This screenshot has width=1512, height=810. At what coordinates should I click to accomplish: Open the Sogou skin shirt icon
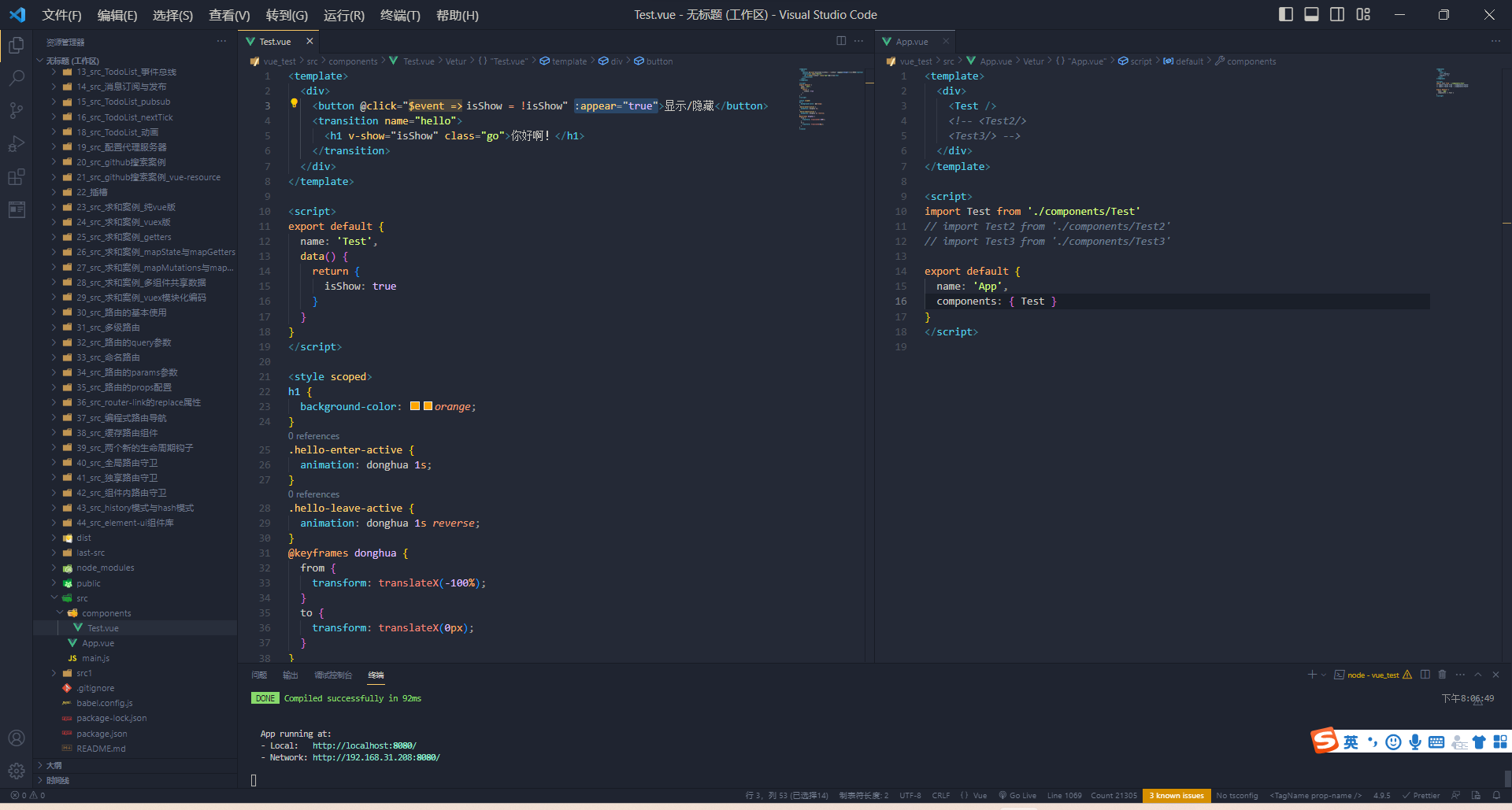[x=1479, y=742]
